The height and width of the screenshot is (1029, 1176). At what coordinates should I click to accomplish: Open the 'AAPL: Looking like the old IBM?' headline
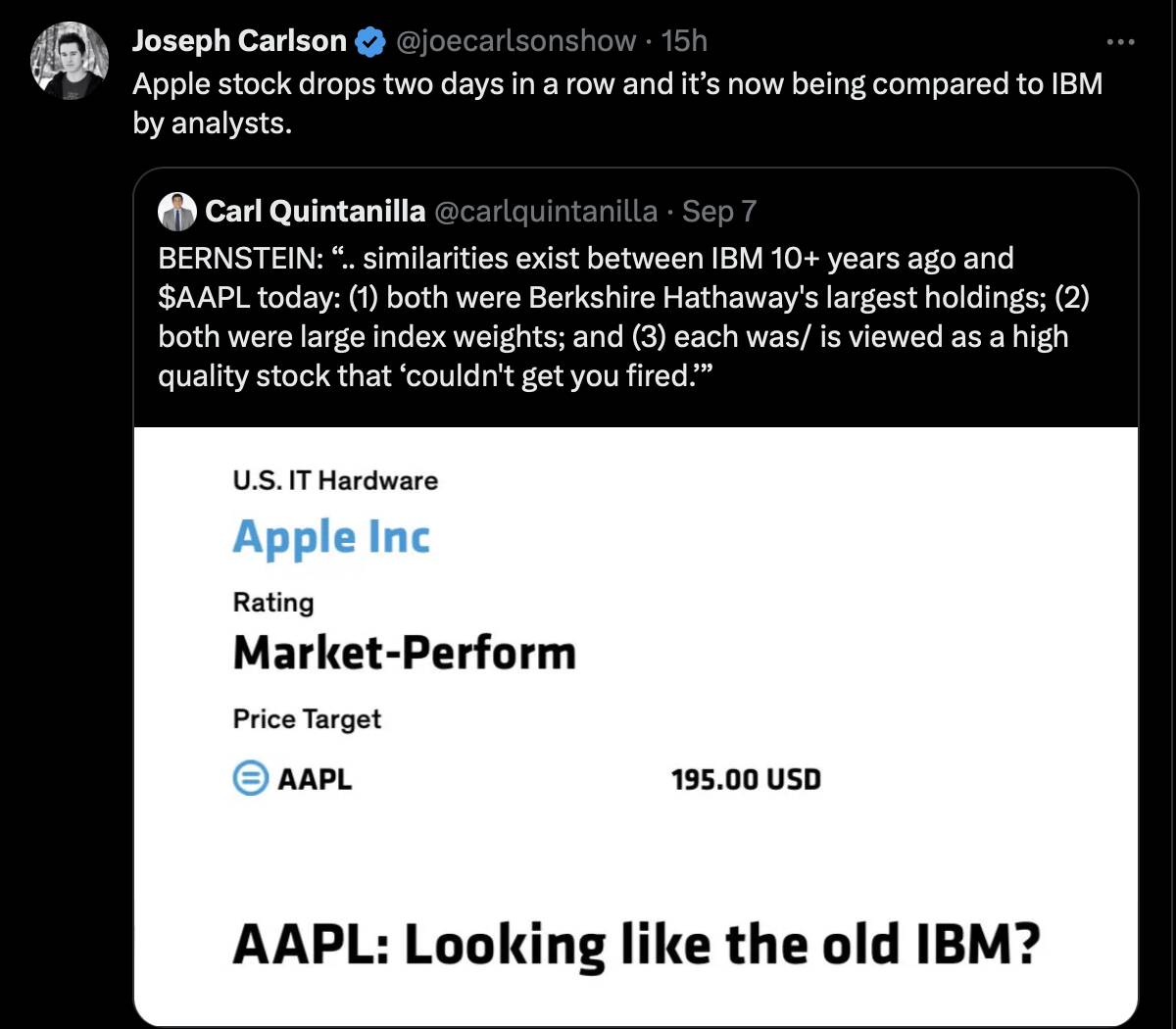pos(635,946)
